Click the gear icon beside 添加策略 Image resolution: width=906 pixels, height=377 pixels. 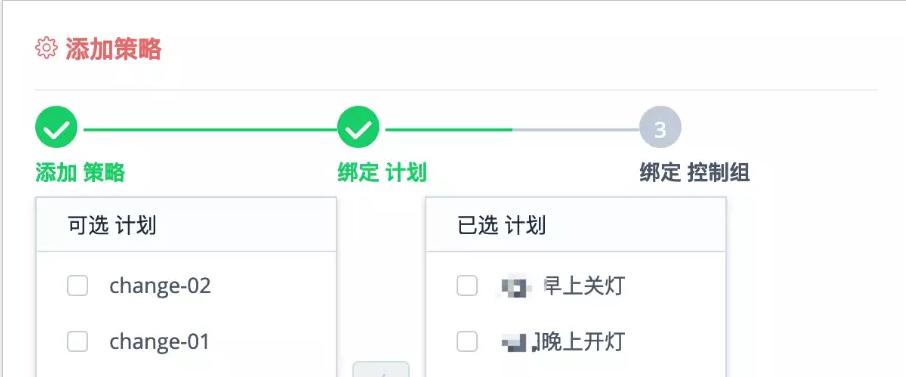pyautogui.click(x=46, y=48)
